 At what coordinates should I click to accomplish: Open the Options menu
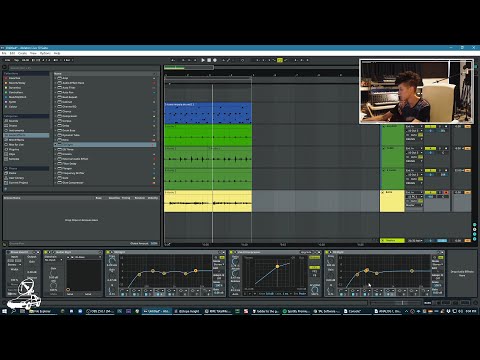45,53
